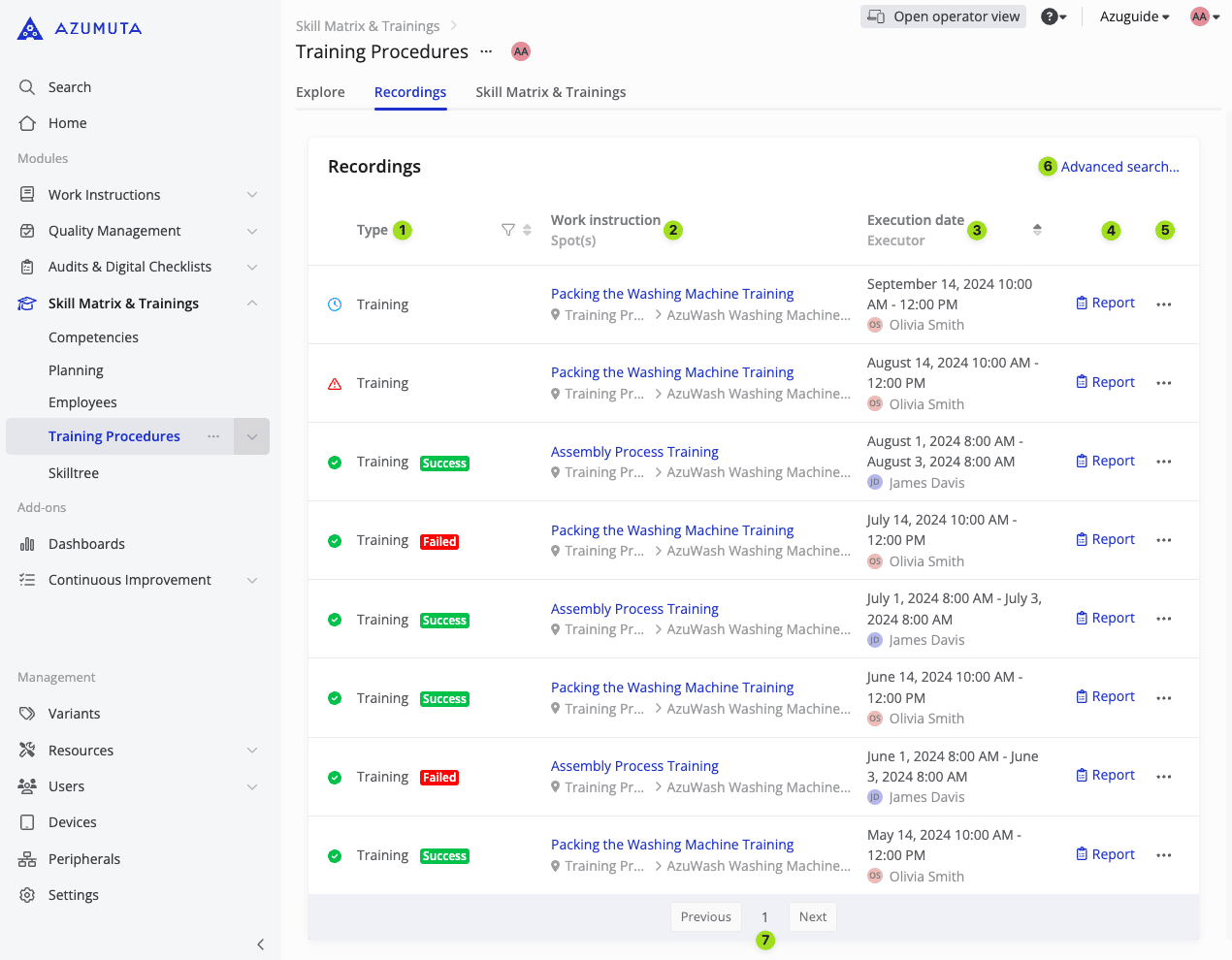The width and height of the screenshot is (1232, 960).
Task: Open the Search panel in the sidebar
Action: click(x=27, y=86)
